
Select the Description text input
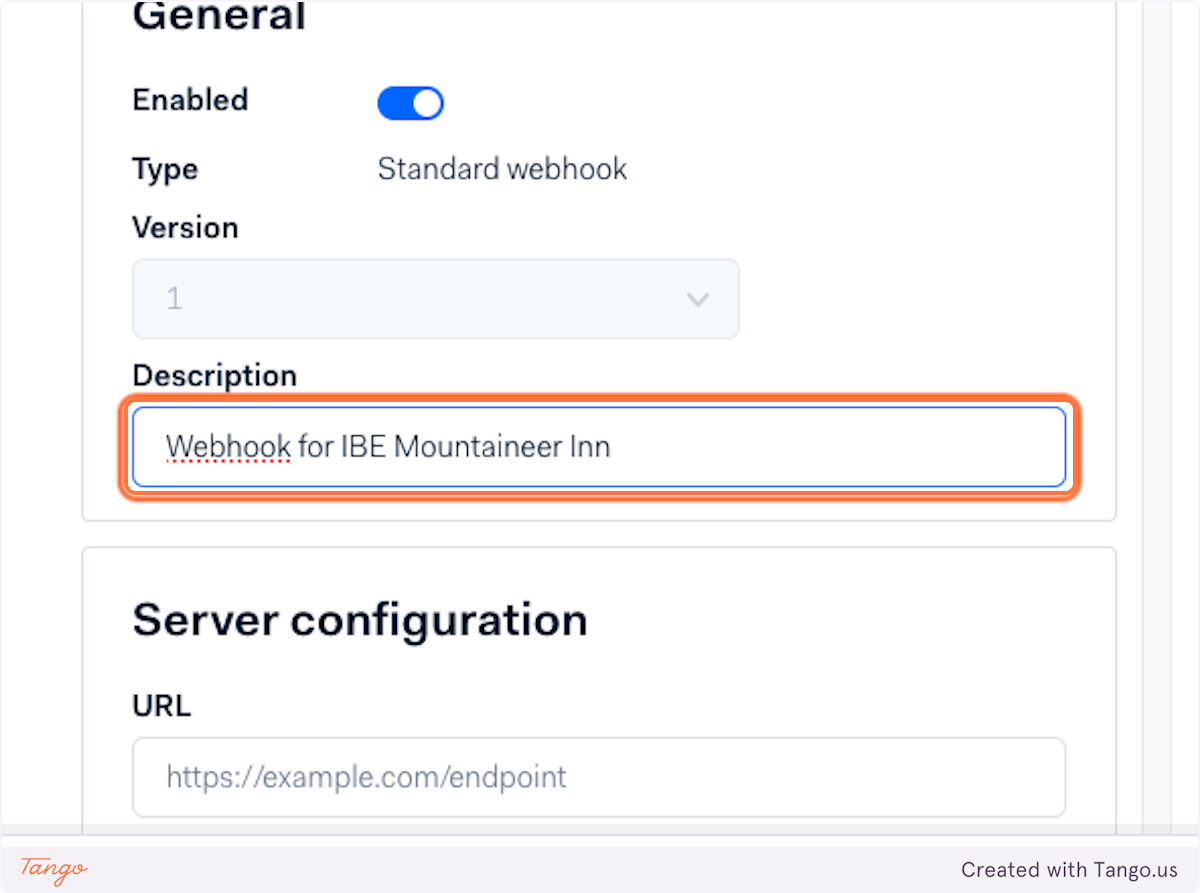click(598, 446)
